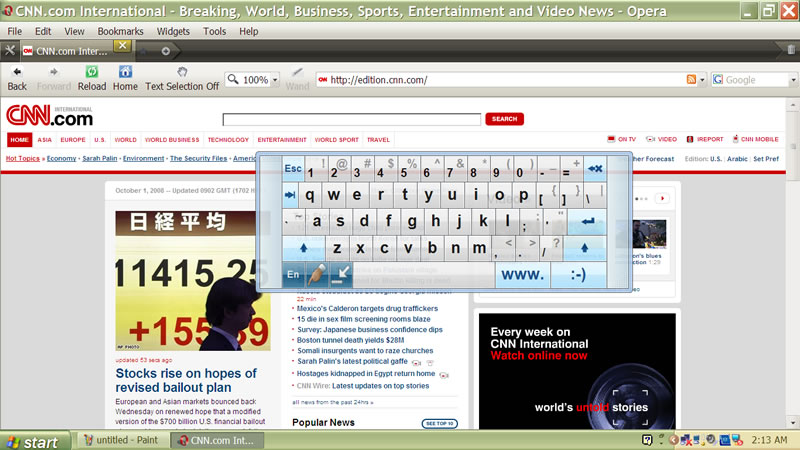Click the red CNN SEARCH button
This screenshot has width=800, height=450.
point(504,119)
